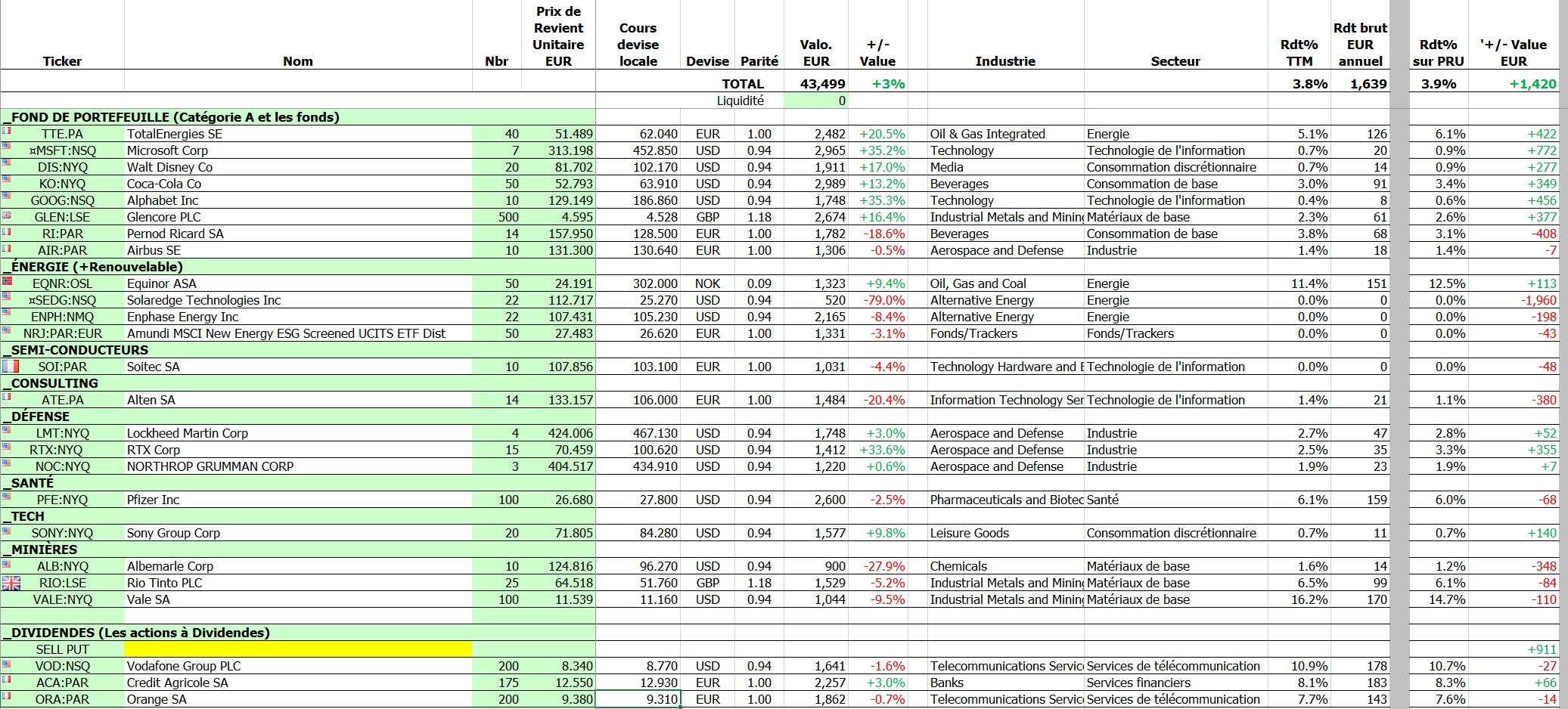This screenshot has width=1568, height=709.
Task: Click the yellow cell next to SELL PUT
Action: pos(298,649)
